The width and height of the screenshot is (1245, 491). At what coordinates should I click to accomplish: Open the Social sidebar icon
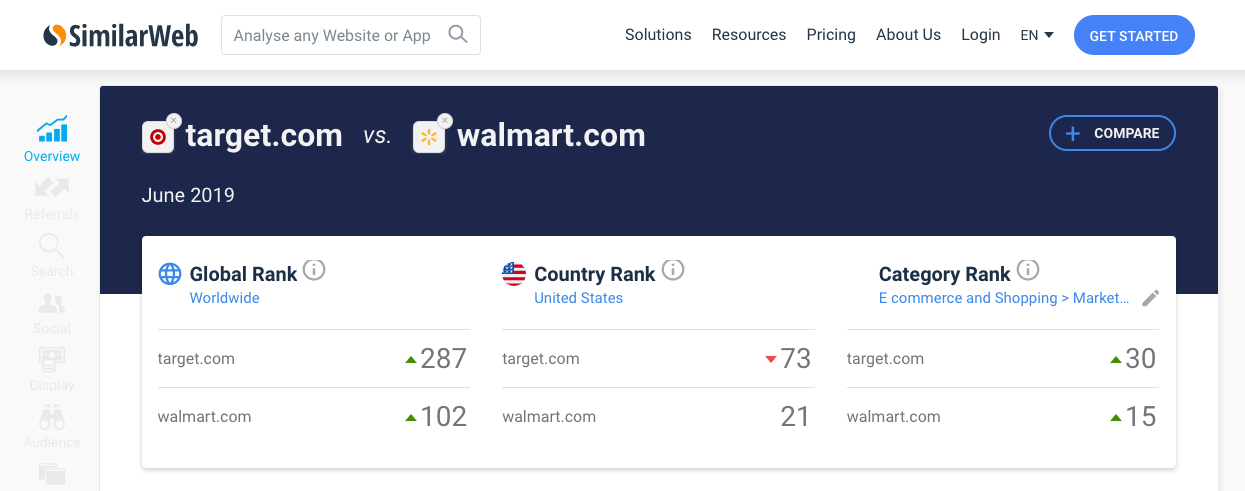(52, 303)
